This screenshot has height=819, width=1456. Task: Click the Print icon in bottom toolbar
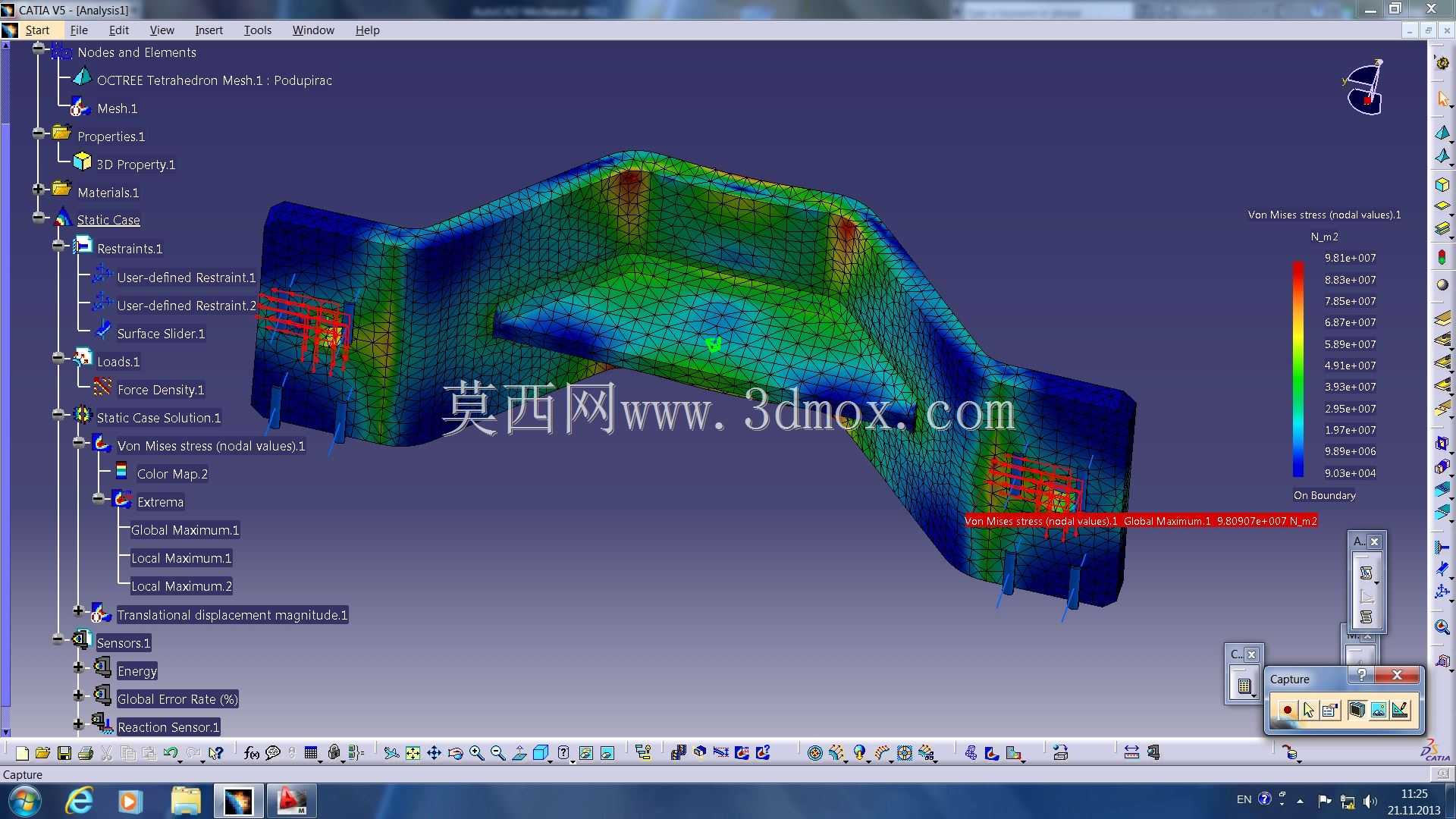[86, 753]
